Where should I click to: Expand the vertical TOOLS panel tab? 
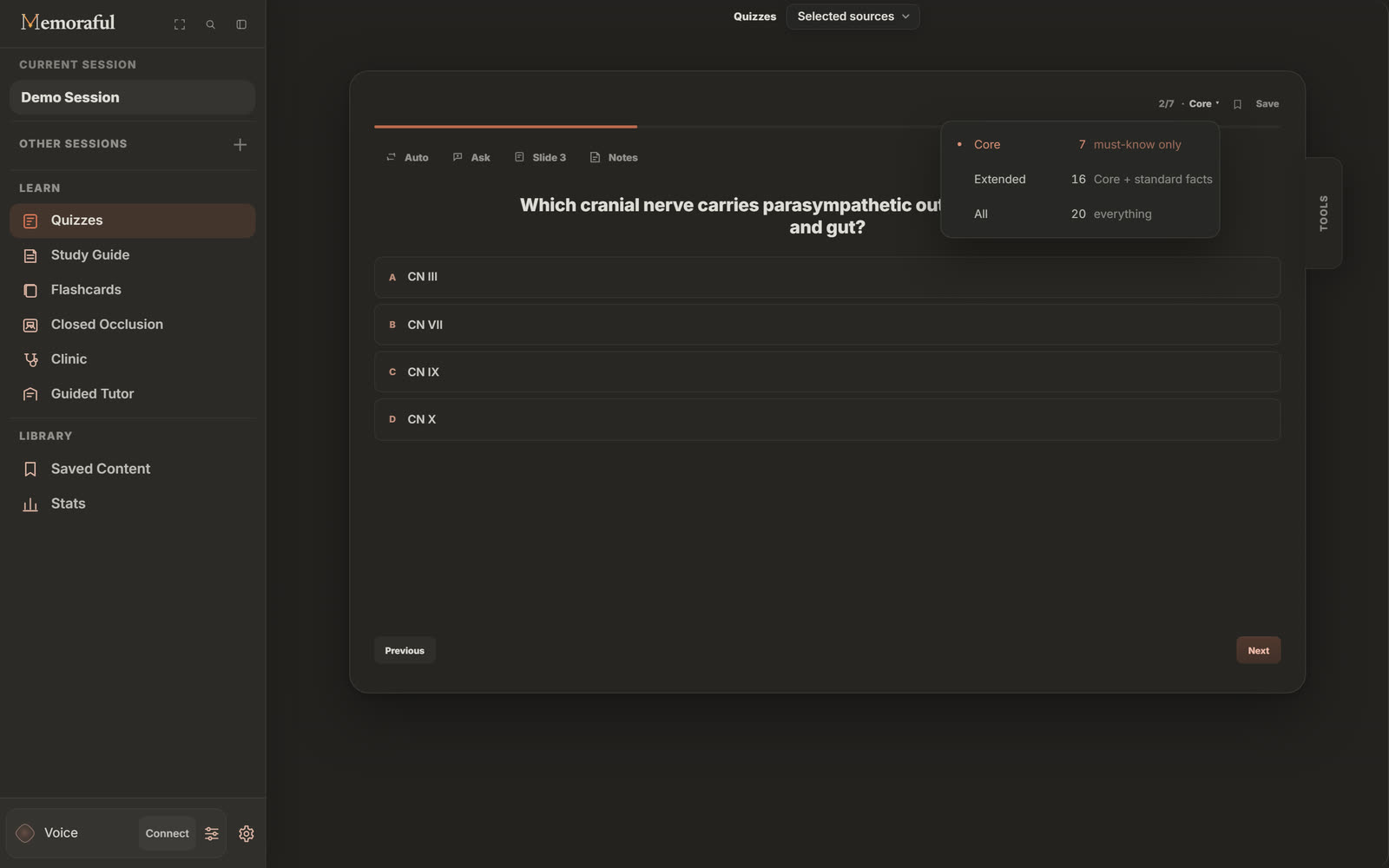(1324, 213)
